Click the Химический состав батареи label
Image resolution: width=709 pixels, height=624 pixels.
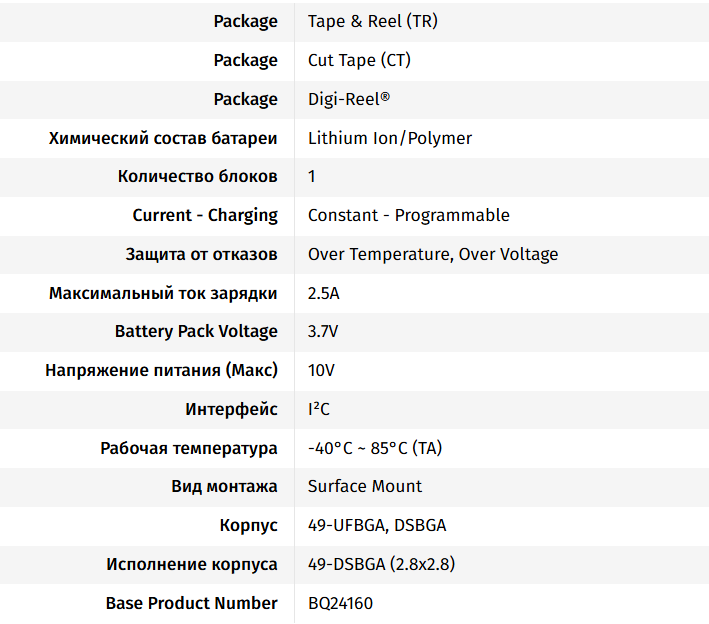tap(163, 138)
